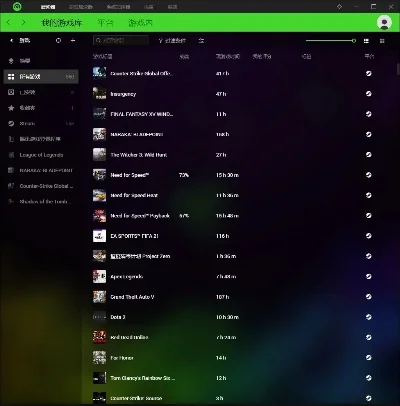Viewport: 400px width, 406px height.
Task: Select the fifth tab in the top title bar
Action: 172,7
